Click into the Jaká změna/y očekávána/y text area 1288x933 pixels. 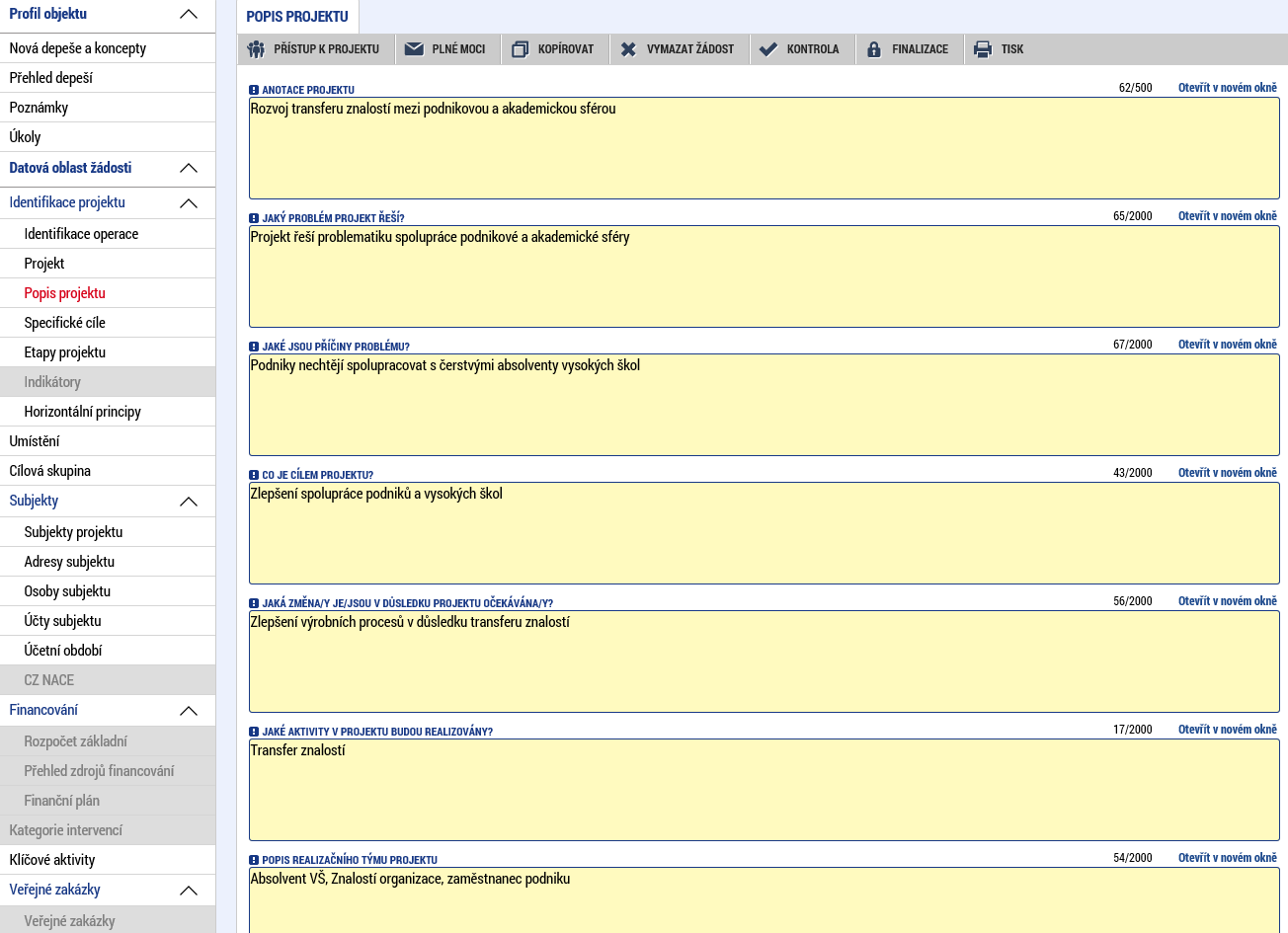765,661
